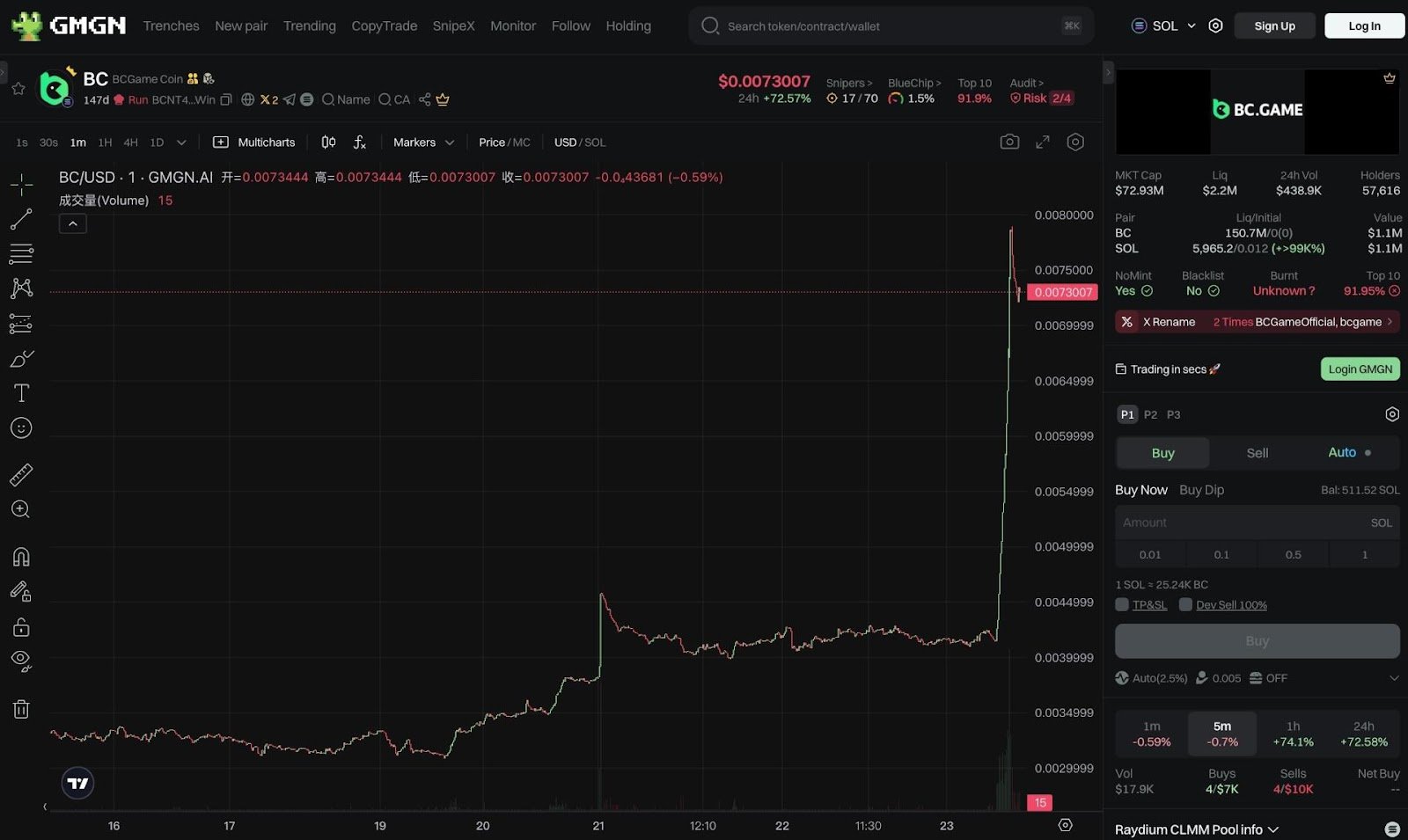Viewport: 1408px width, 840px height.
Task: Enable the TP&SL checkbox
Action: 1121,604
